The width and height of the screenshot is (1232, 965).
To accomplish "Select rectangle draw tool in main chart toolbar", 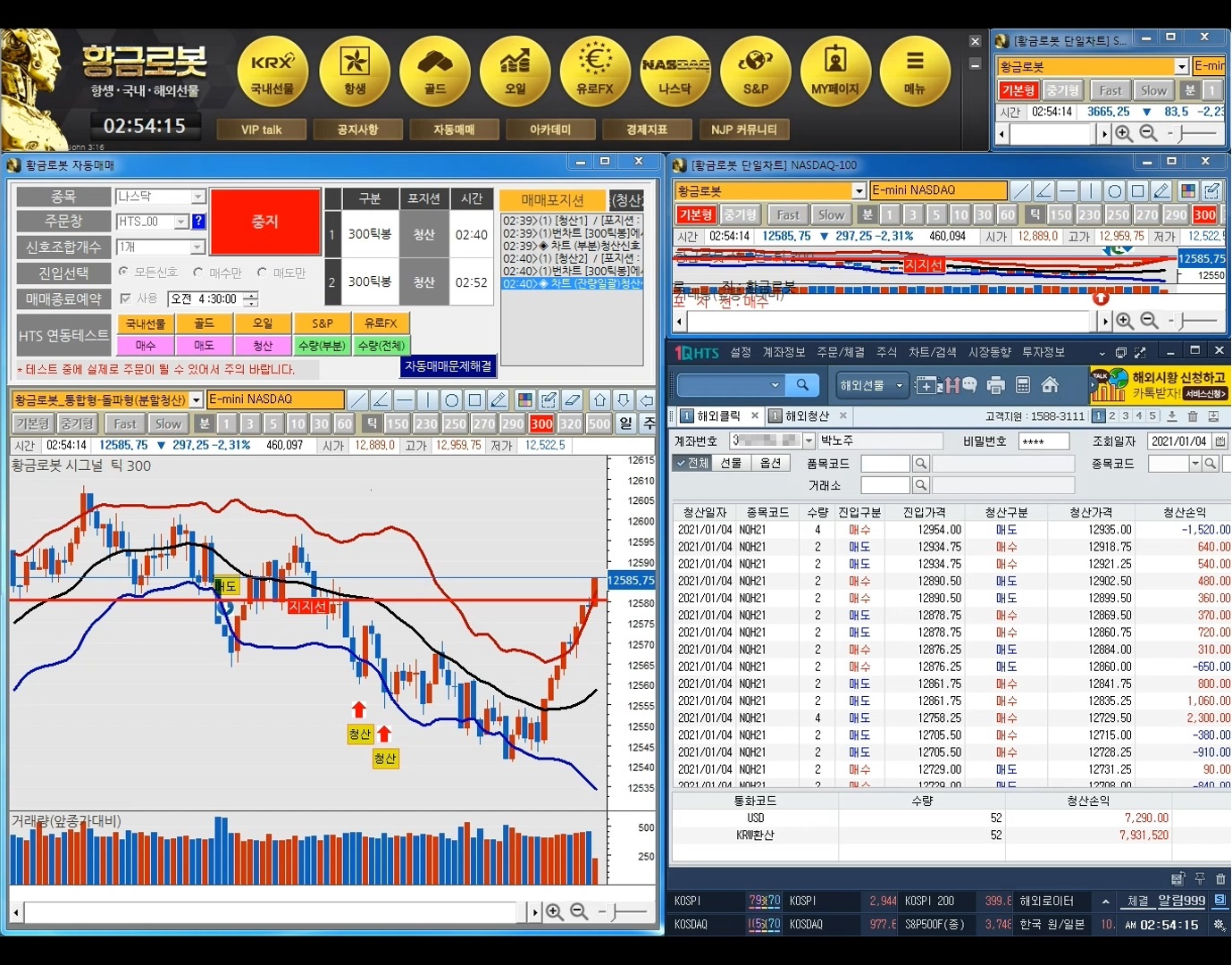I will [x=475, y=399].
